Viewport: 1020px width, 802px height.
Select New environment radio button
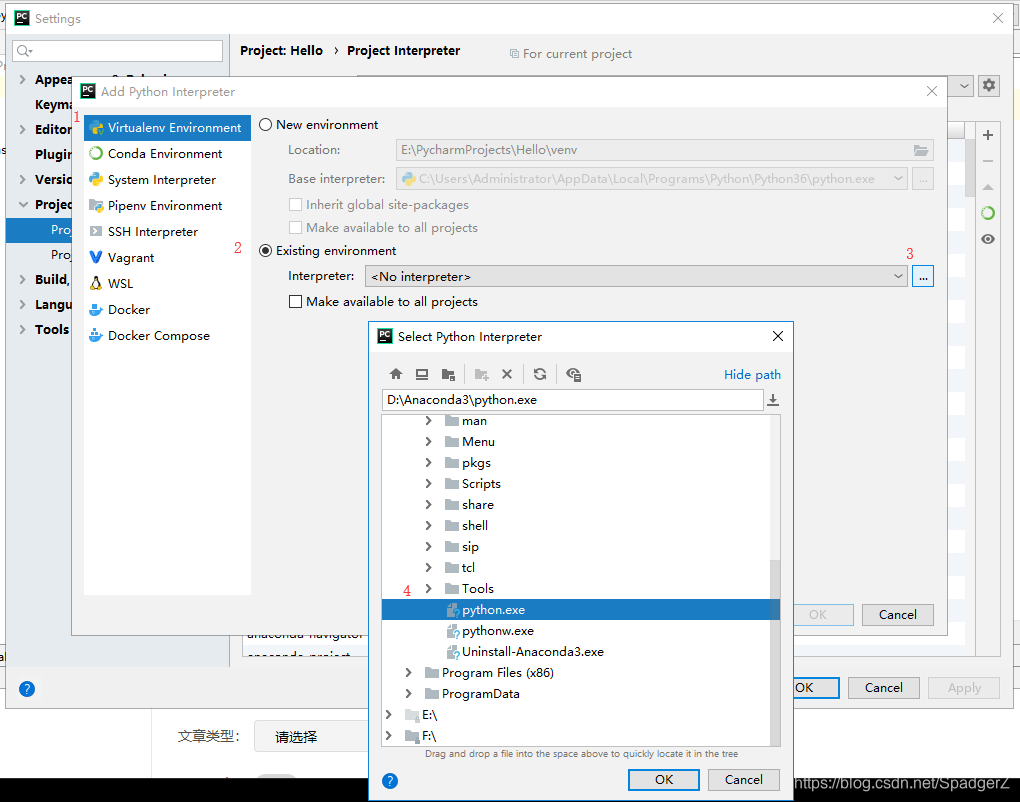point(265,125)
